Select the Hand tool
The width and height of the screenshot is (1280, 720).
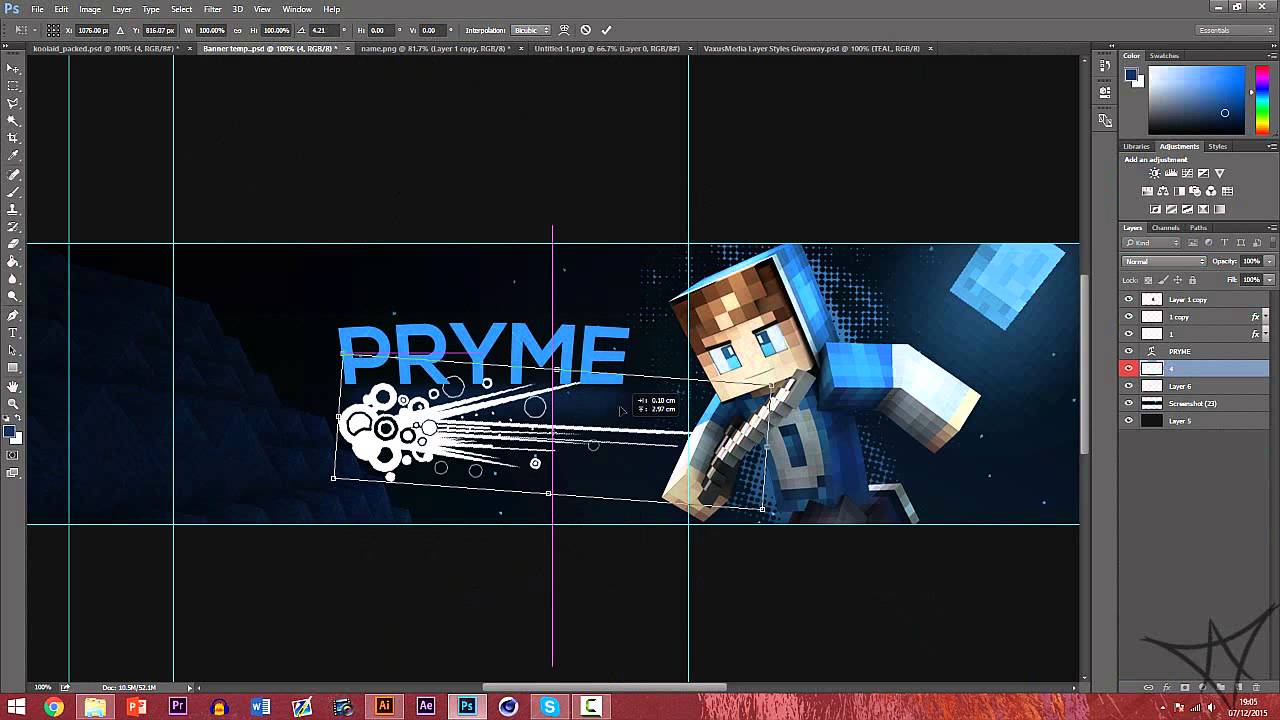(13, 387)
